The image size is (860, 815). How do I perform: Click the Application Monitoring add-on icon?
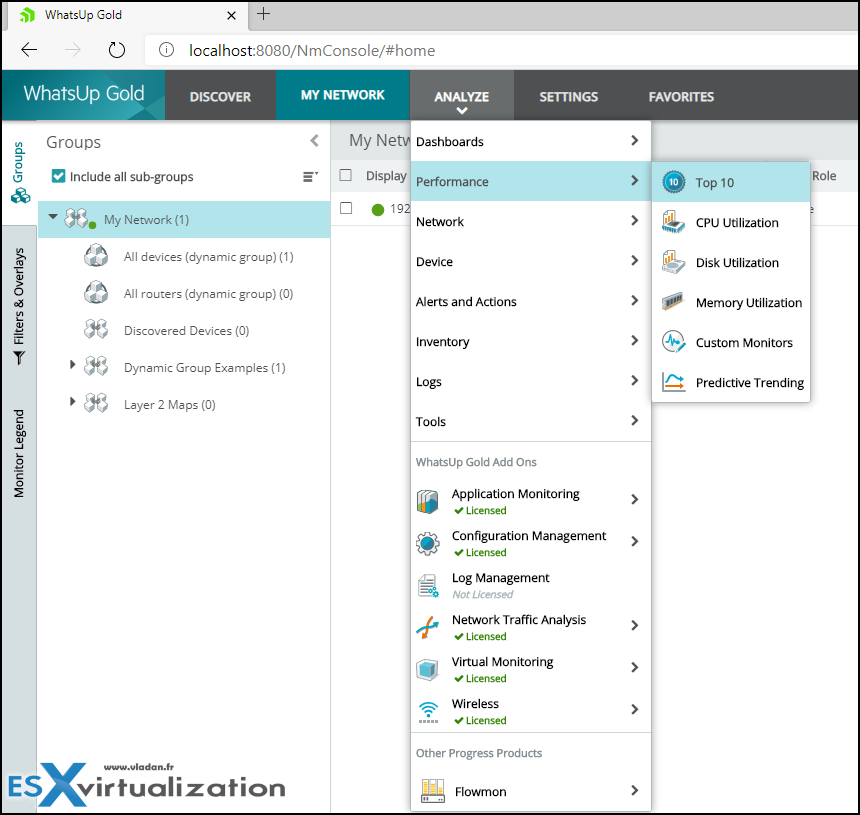[x=428, y=501]
